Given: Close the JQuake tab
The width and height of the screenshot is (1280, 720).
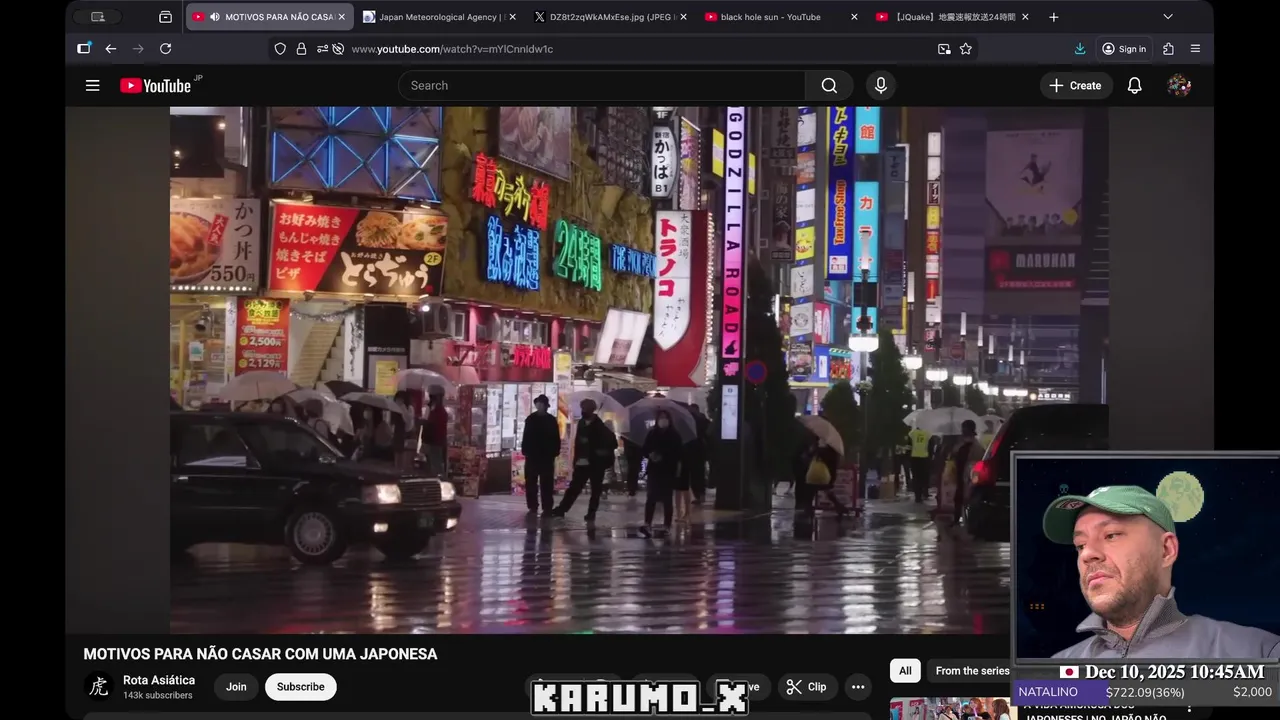Looking at the screenshot, I should point(1024,17).
